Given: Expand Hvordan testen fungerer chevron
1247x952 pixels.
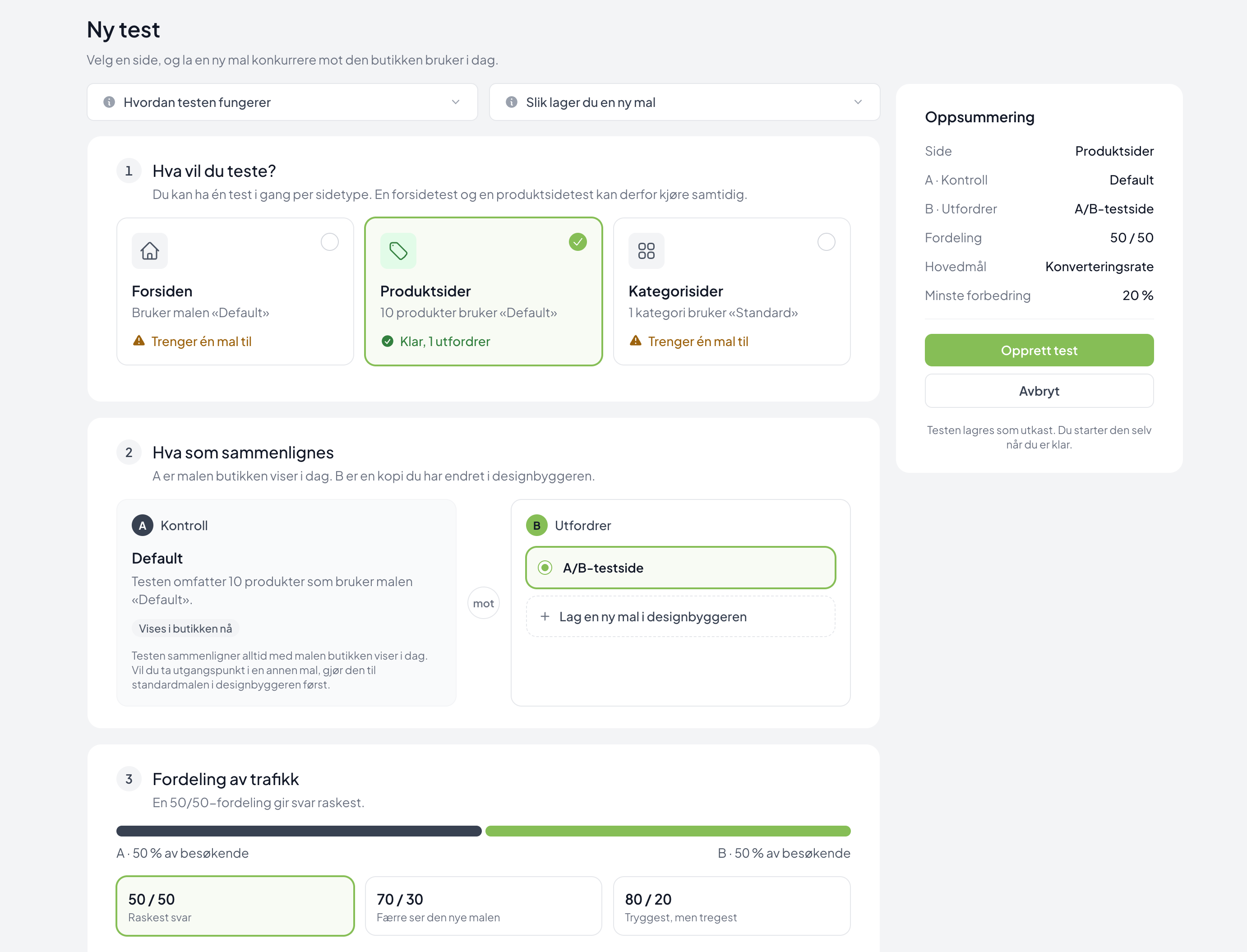Looking at the screenshot, I should point(456,102).
